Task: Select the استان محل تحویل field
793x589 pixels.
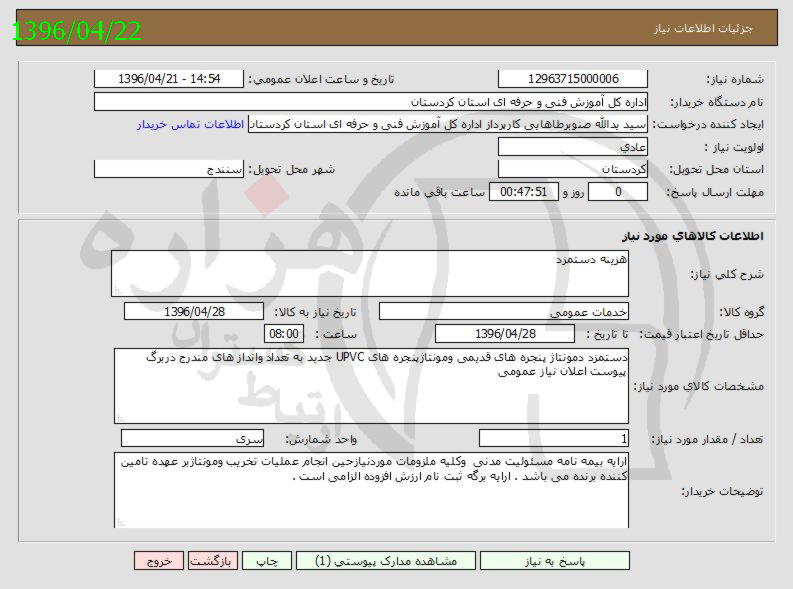Action: tap(572, 169)
